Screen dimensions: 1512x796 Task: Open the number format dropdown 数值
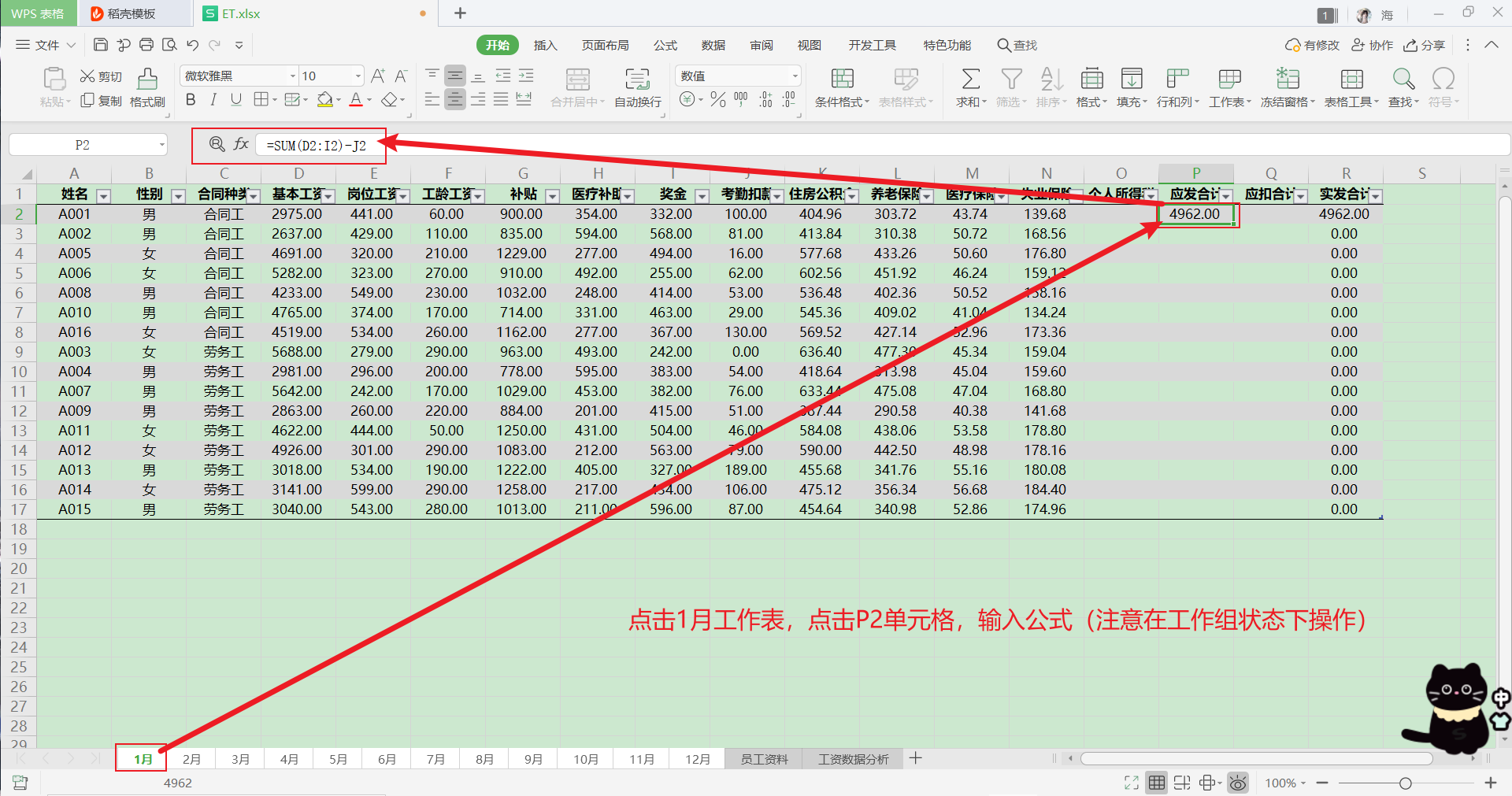[795, 76]
